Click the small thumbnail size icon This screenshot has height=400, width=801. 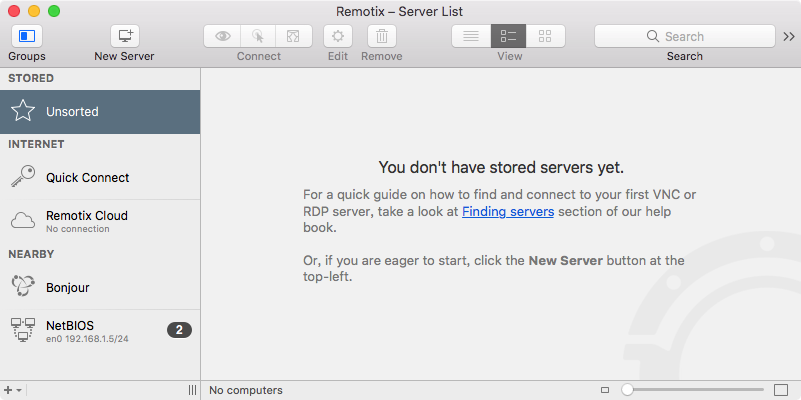point(605,390)
